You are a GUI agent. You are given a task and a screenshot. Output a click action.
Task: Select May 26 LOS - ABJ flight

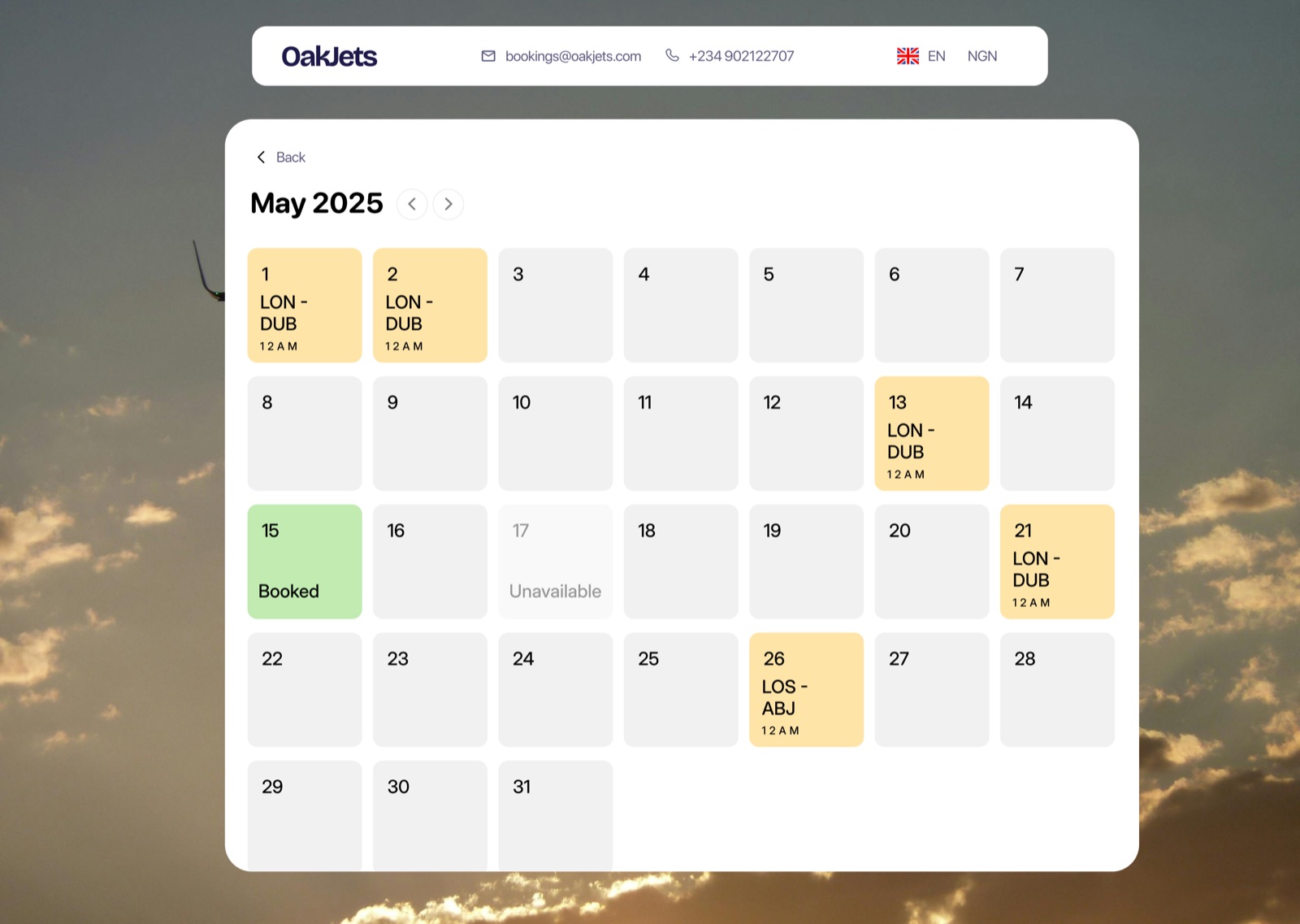(x=806, y=690)
